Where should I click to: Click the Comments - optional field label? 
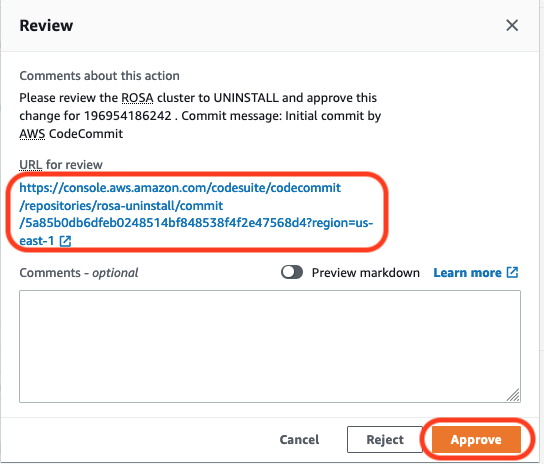point(79,273)
